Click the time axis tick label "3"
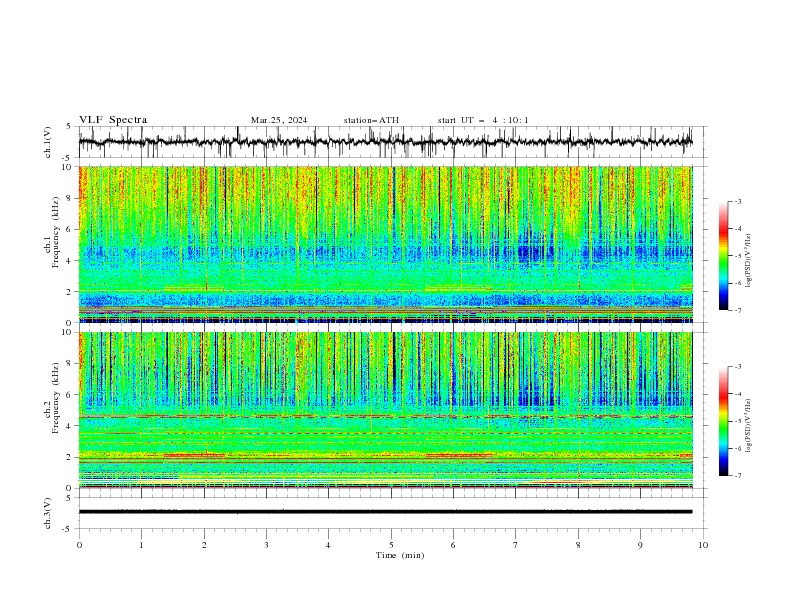 [x=266, y=545]
